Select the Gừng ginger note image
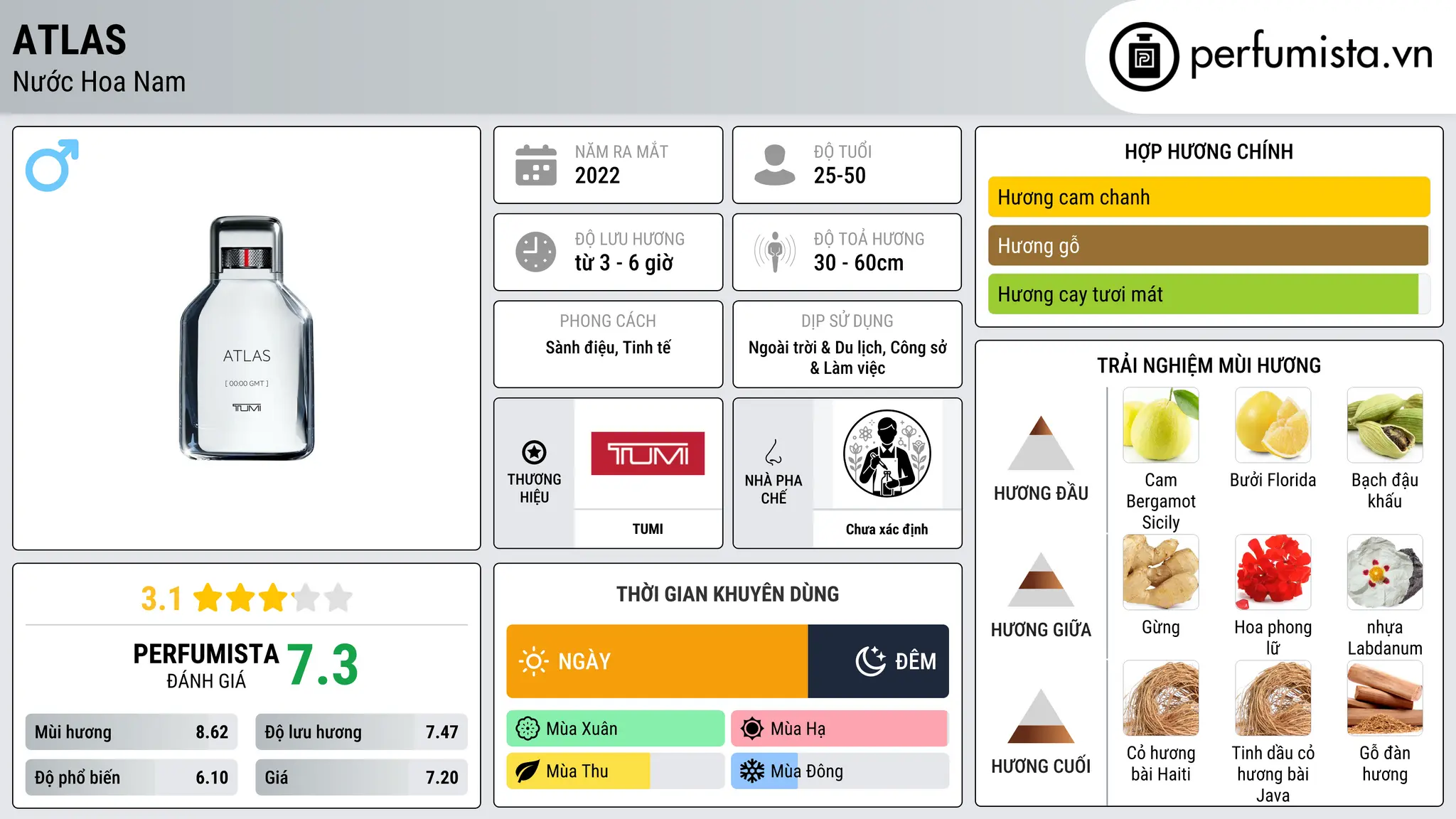Screen dimensions: 1456x819 pos(1161,572)
